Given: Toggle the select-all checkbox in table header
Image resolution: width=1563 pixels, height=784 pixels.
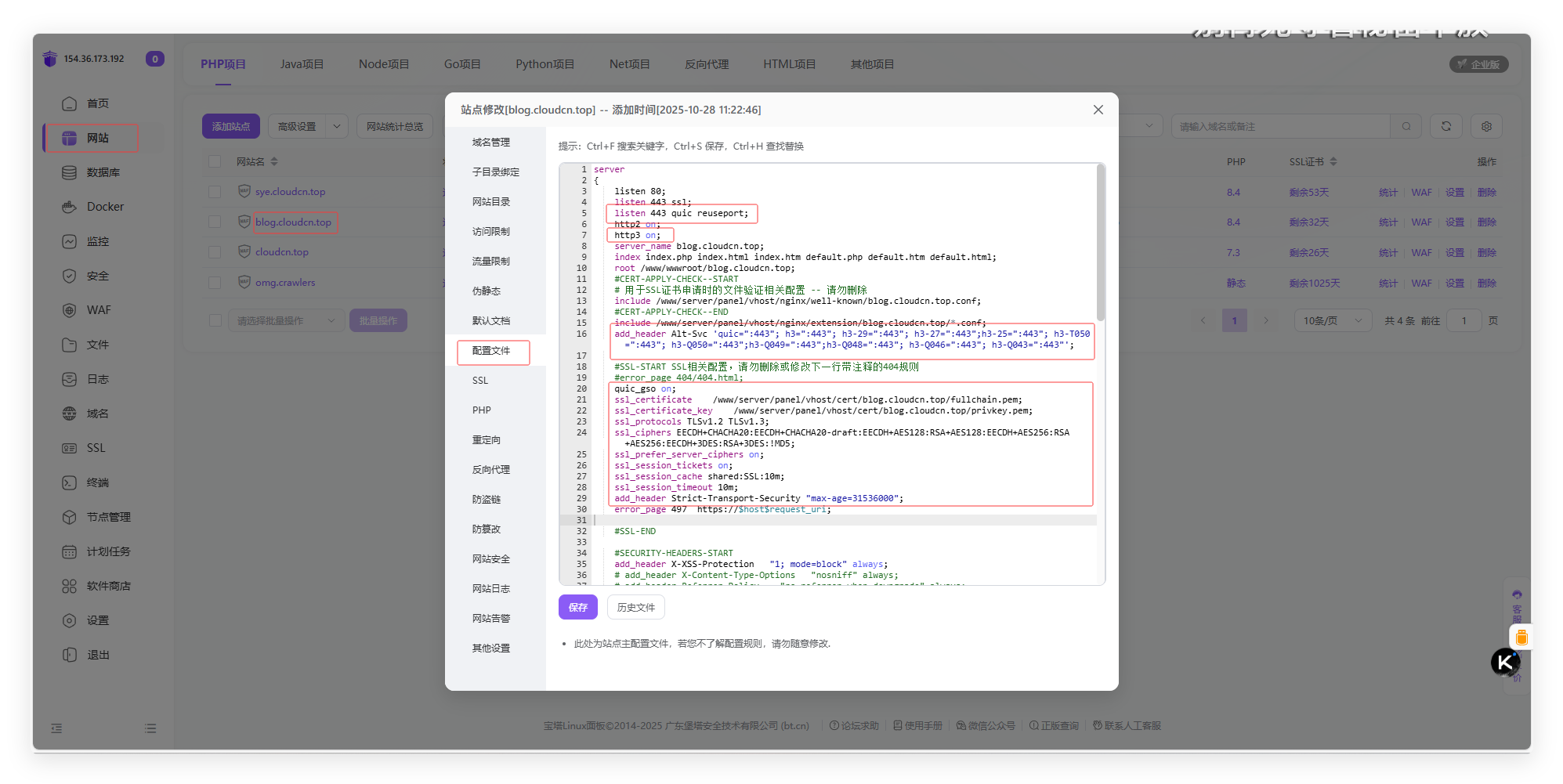Looking at the screenshot, I should (x=215, y=161).
